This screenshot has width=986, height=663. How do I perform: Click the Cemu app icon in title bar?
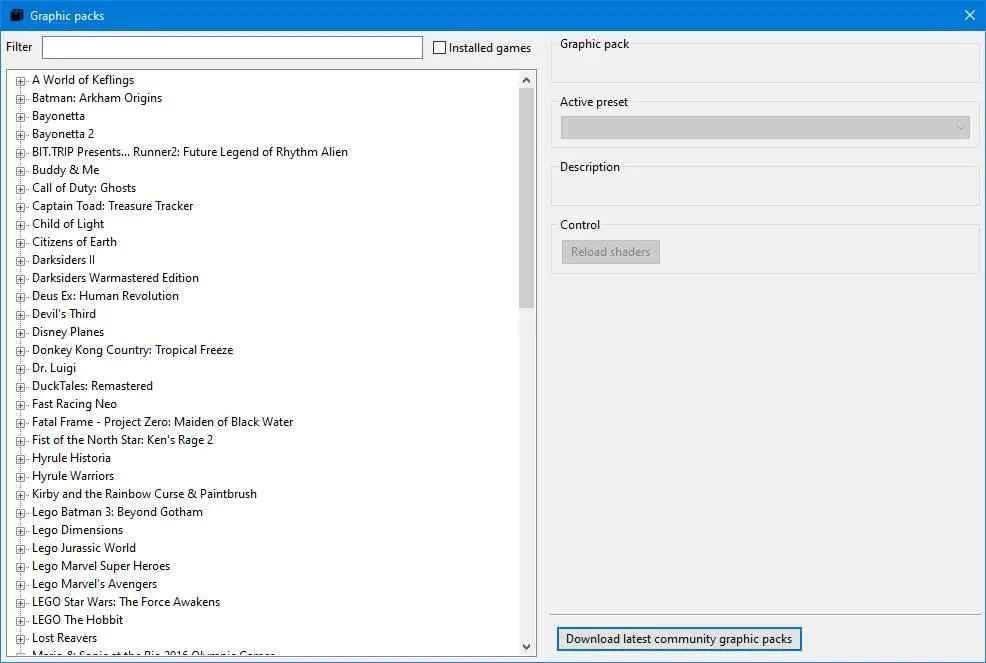point(17,15)
